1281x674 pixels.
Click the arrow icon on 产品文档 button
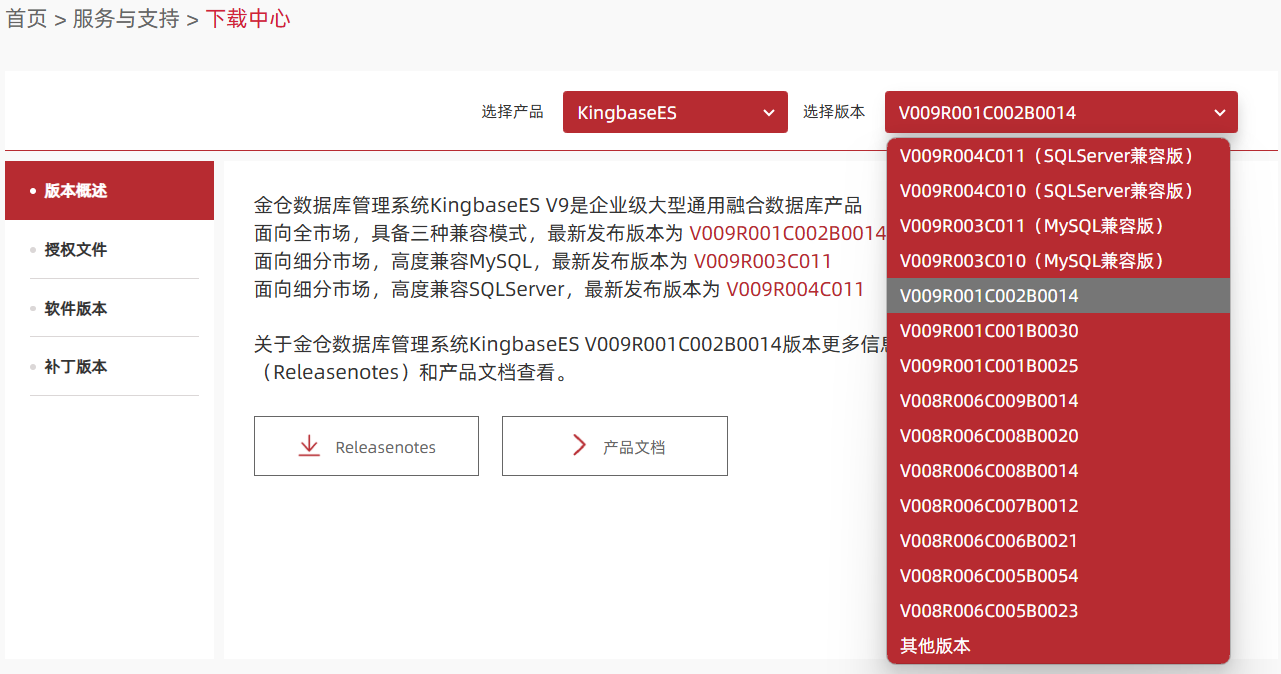(x=579, y=446)
